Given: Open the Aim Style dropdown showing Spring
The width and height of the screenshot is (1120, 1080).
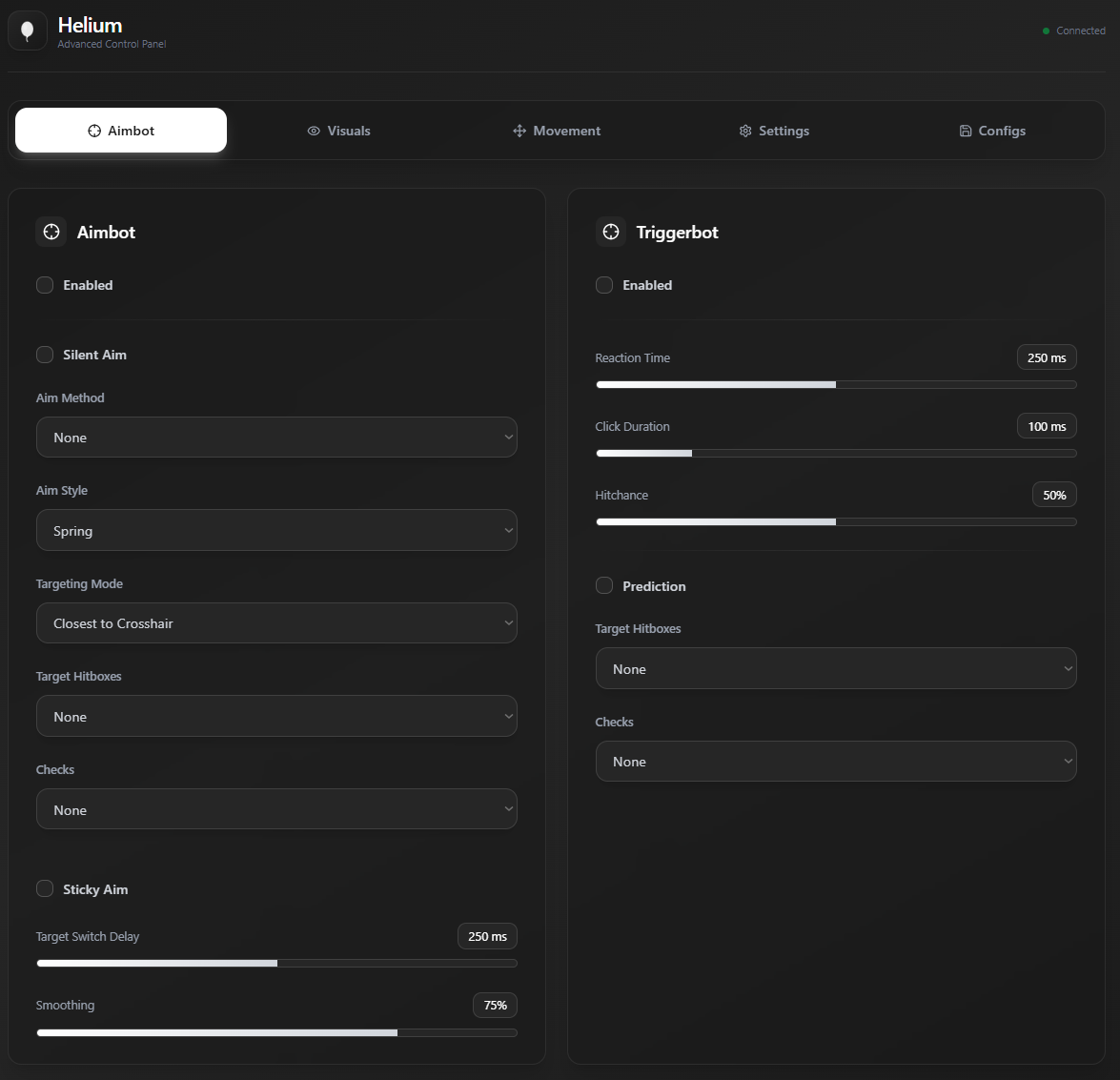Looking at the screenshot, I should click(276, 530).
